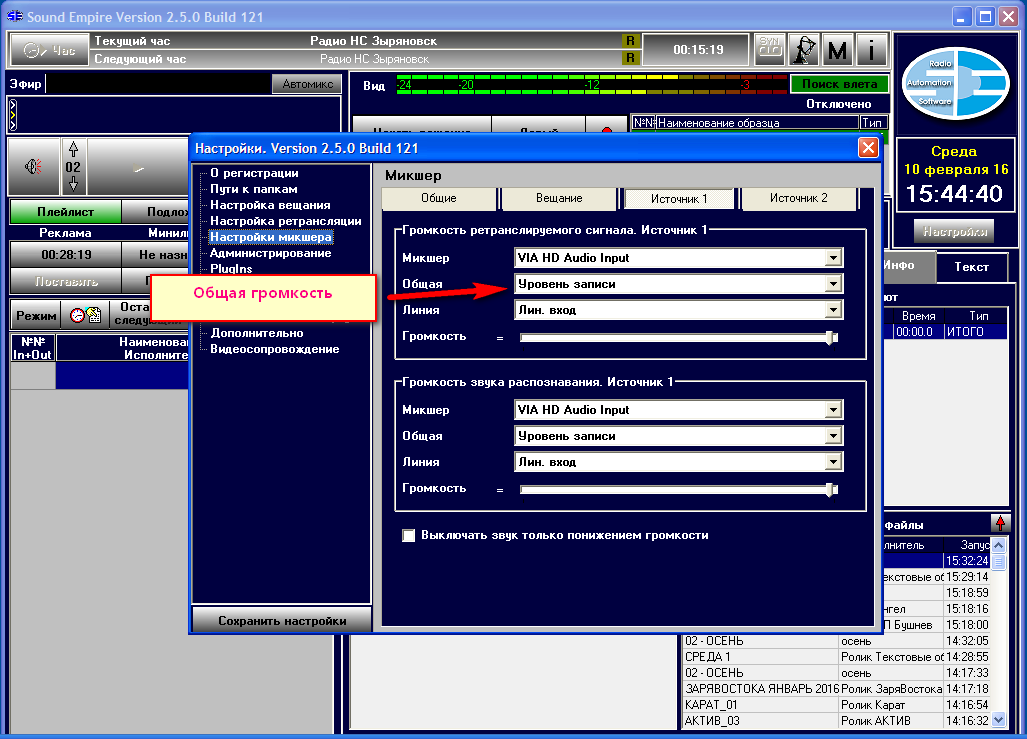Click the clock and notes mode icon
This screenshot has width=1027, height=739.
pos(85,315)
